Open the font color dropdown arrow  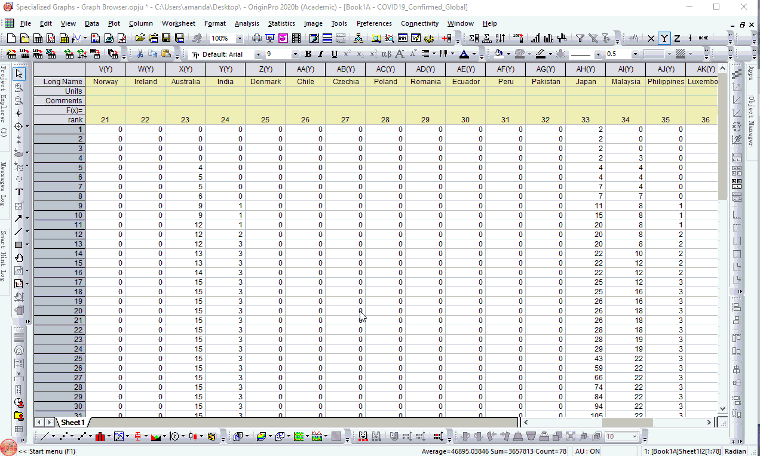(x=474, y=54)
